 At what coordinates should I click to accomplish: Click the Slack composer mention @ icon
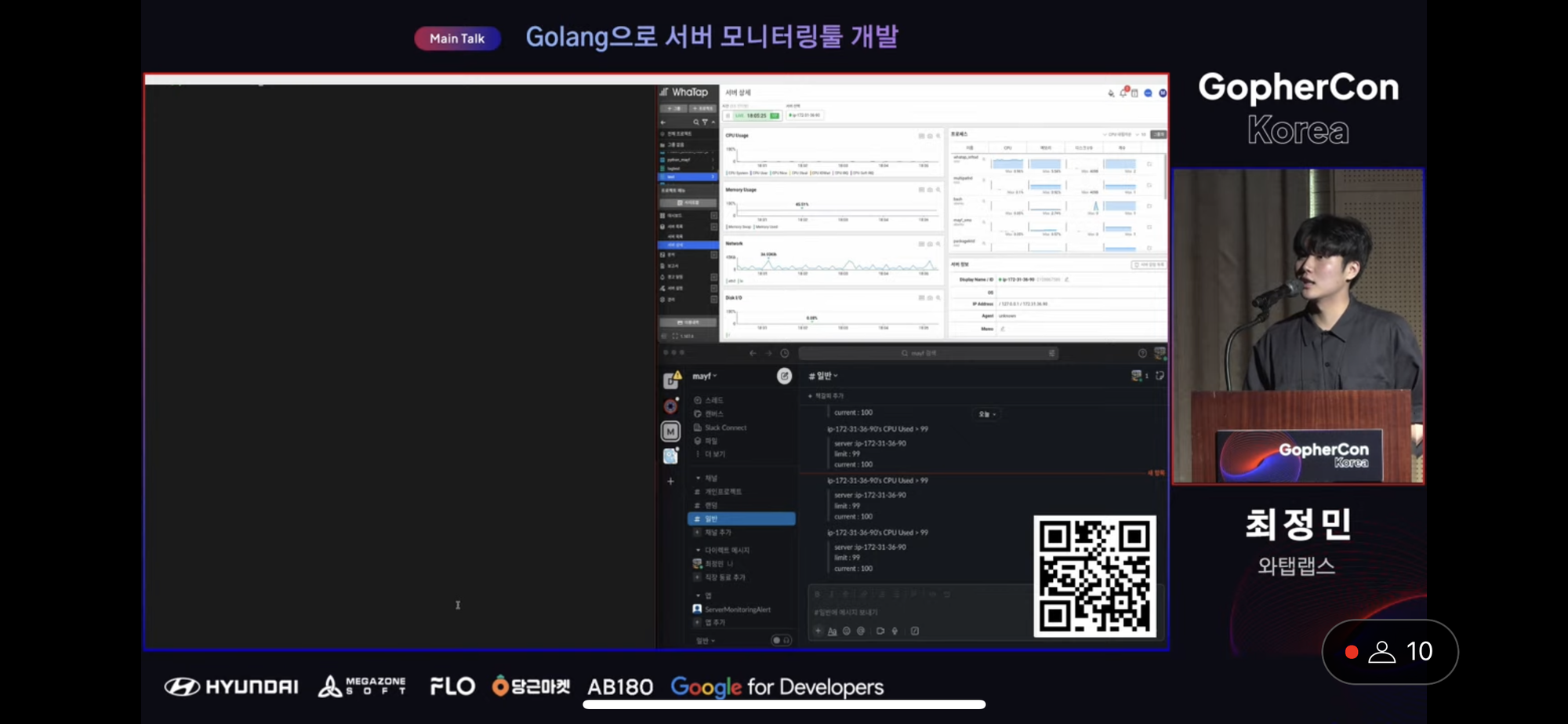coord(860,631)
